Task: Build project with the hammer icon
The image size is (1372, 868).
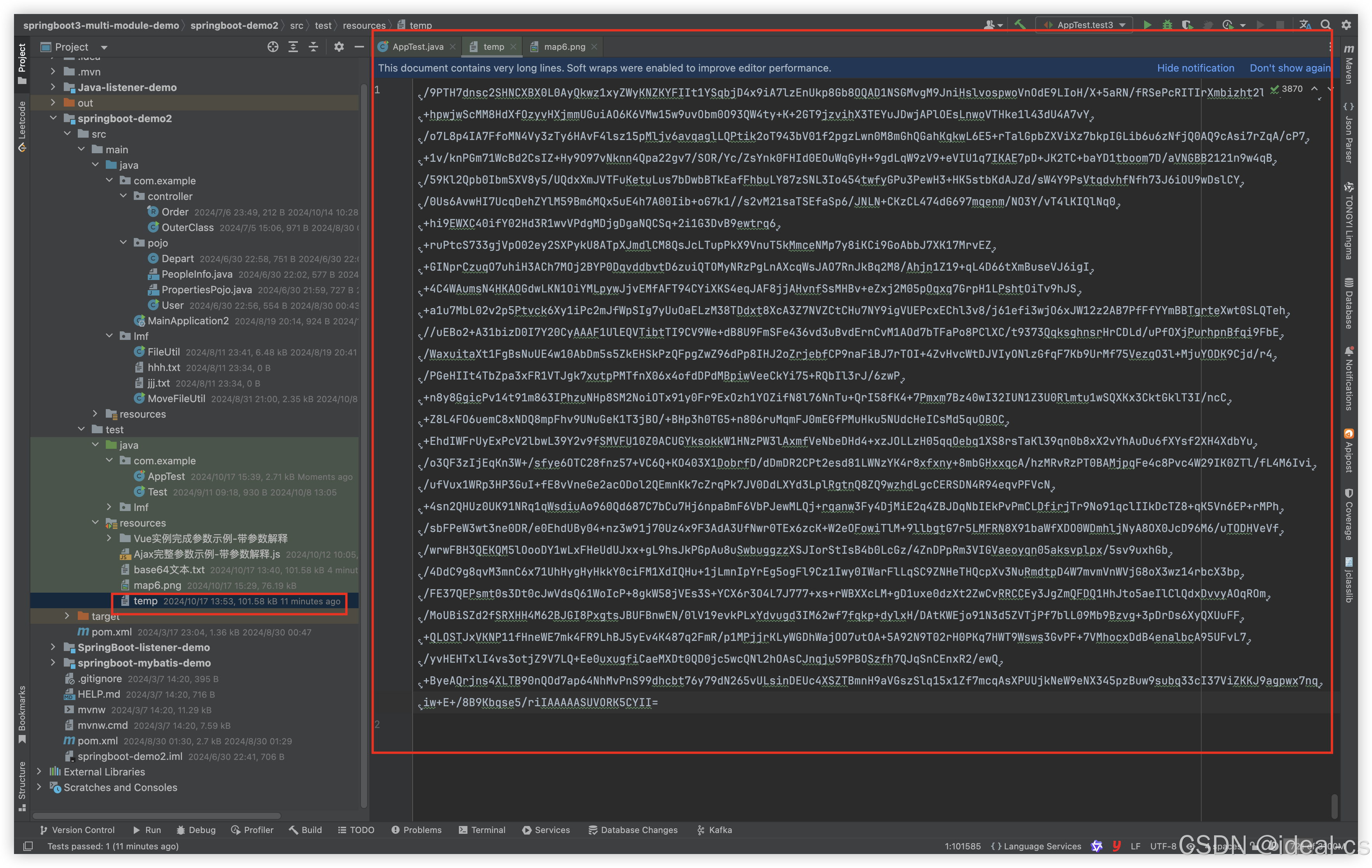Action: [1020, 24]
